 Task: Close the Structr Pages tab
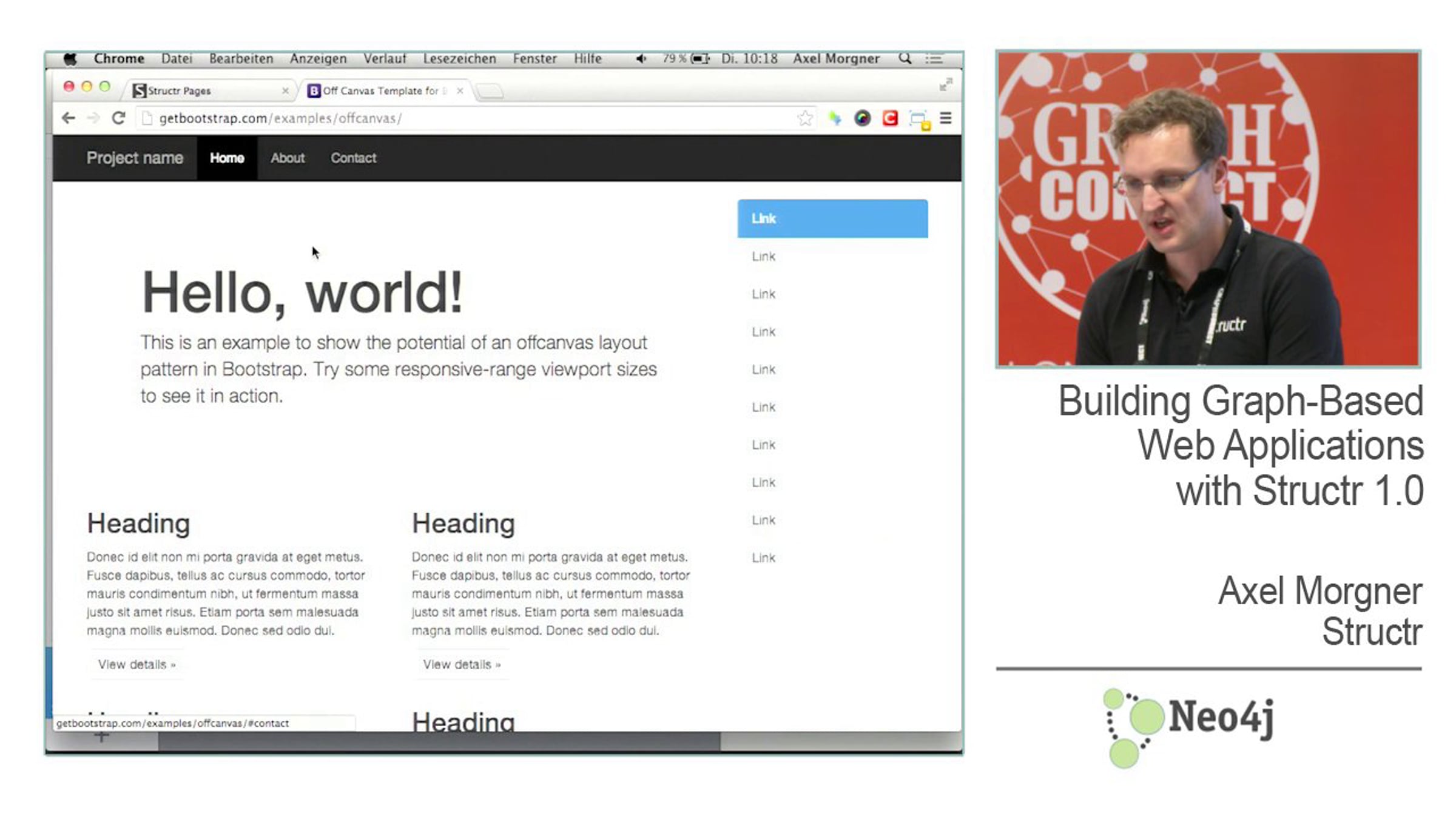pos(285,91)
